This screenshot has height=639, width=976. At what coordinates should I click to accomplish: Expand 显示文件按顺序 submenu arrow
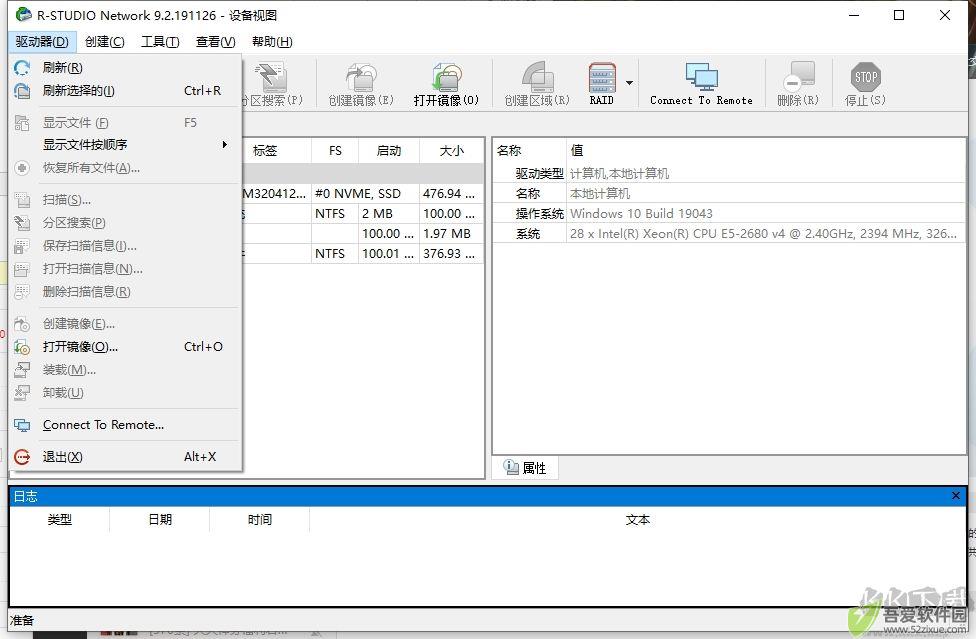pyautogui.click(x=225, y=144)
